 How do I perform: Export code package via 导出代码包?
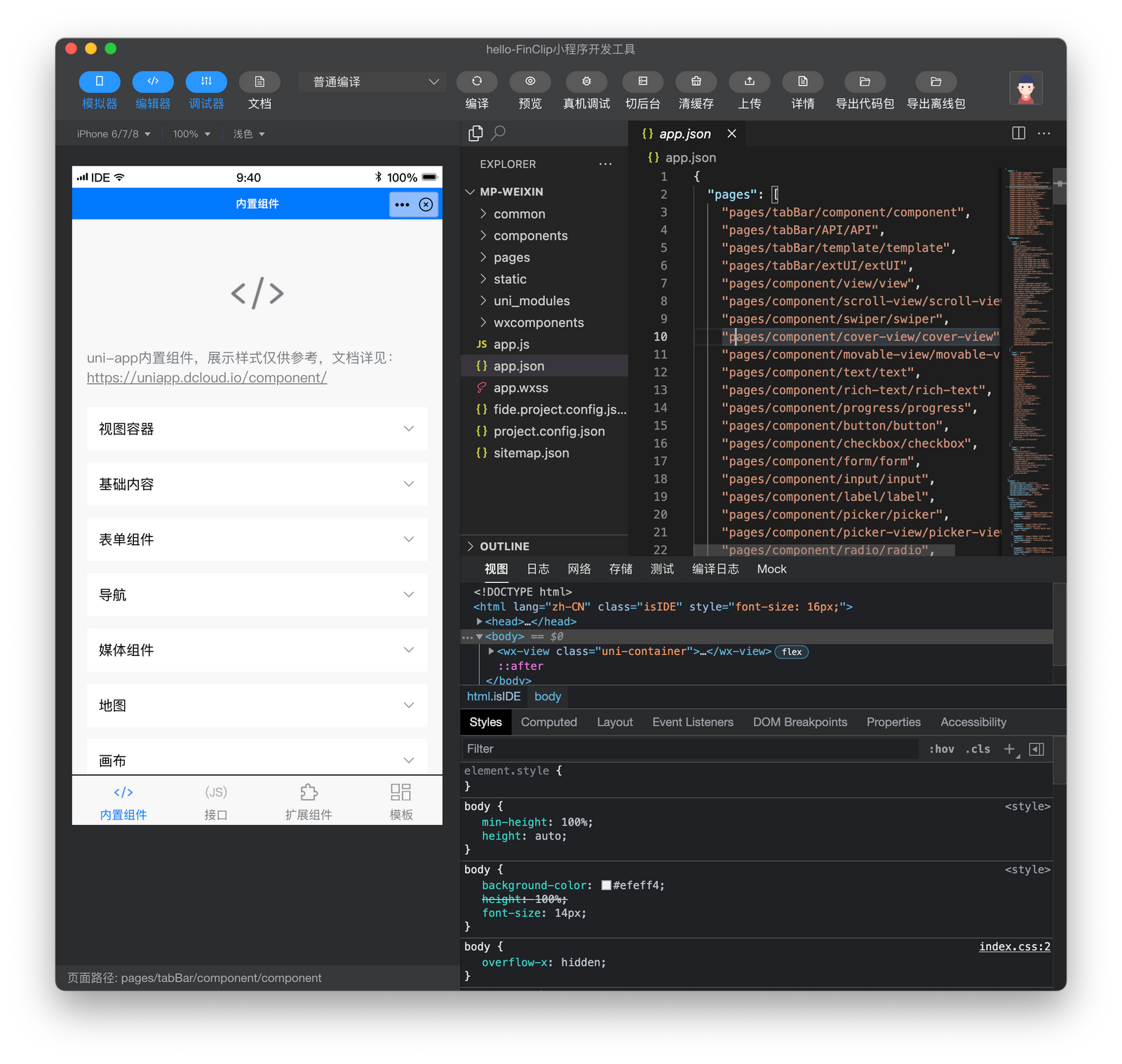click(864, 90)
